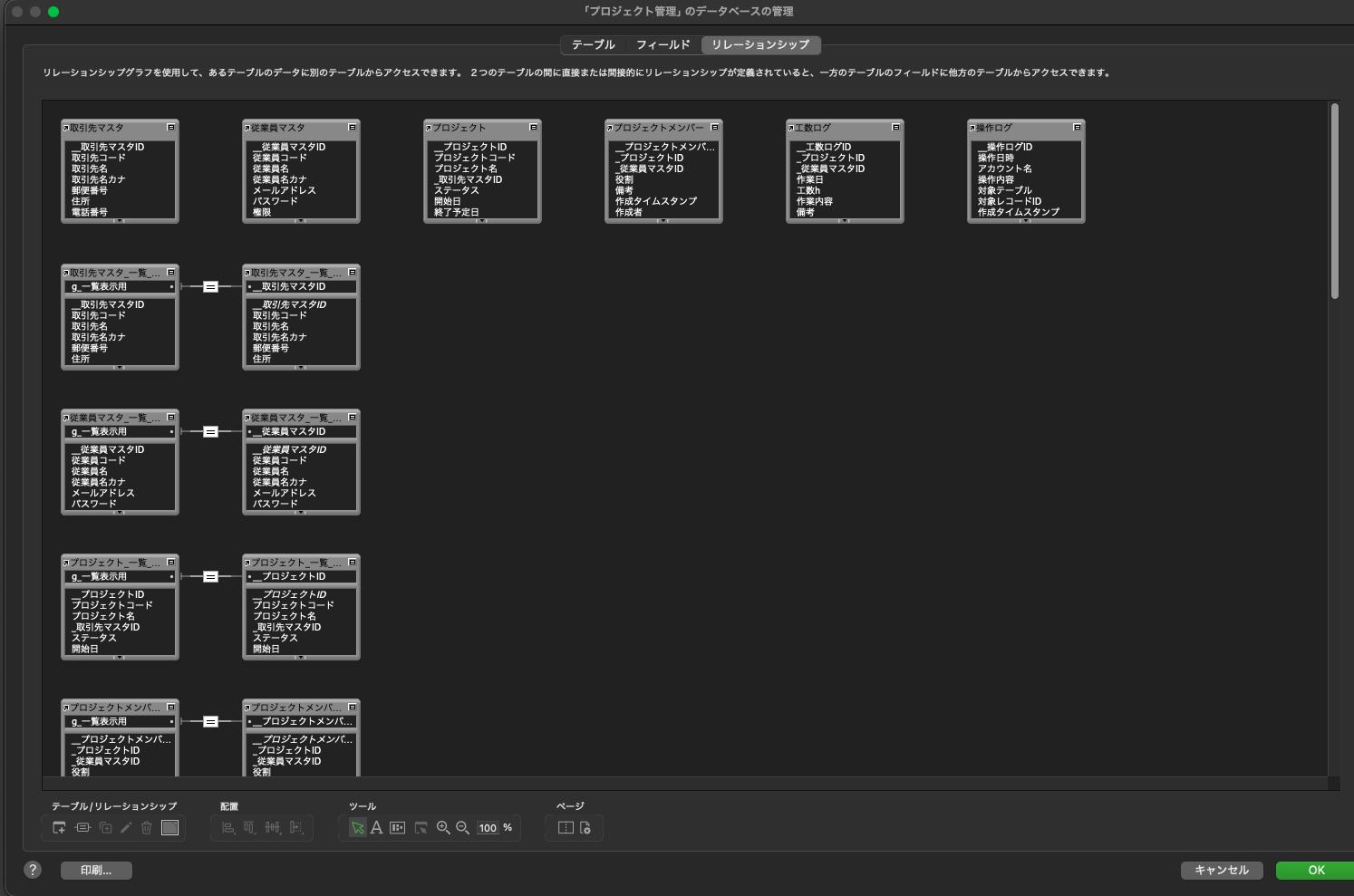Expand プロジェクトメンバー field list bottom arrow
The image size is (1354, 896).
click(x=663, y=220)
